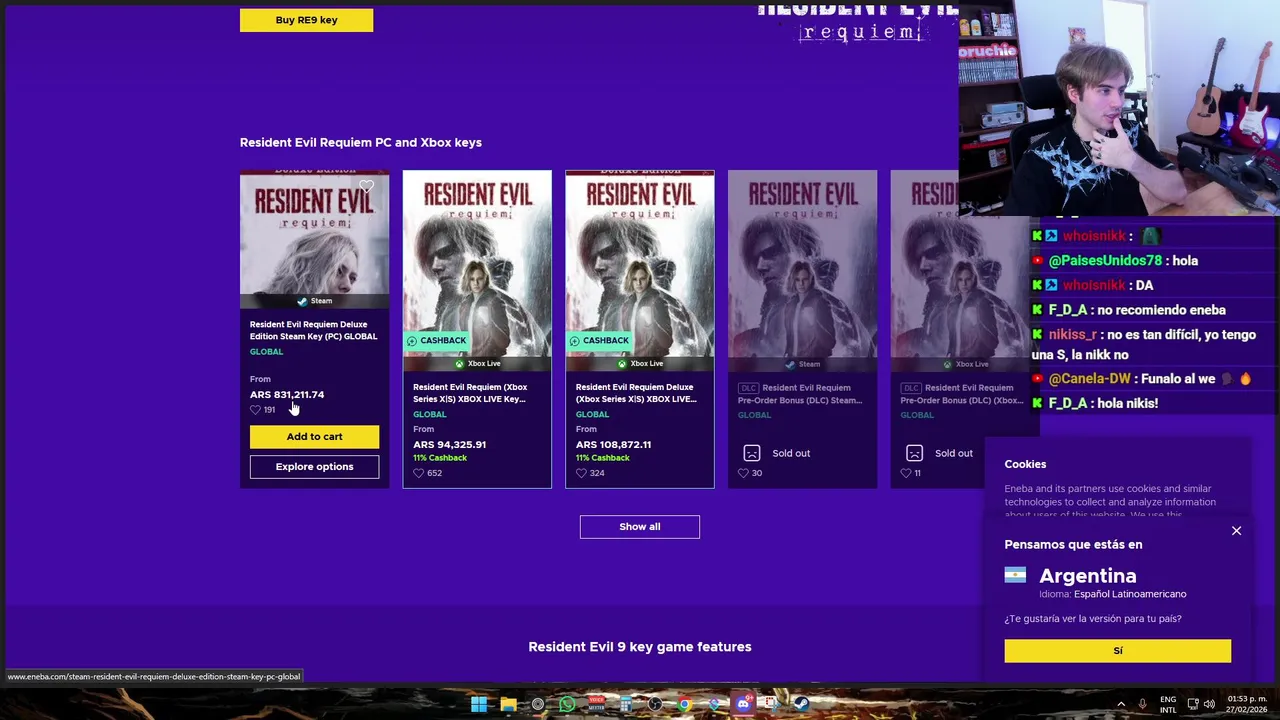Wishlist the Deluxe Edition Steam Key card
The width and height of the screenshot is (1280, 720).
pyautogui.click(x=367, y=186)
